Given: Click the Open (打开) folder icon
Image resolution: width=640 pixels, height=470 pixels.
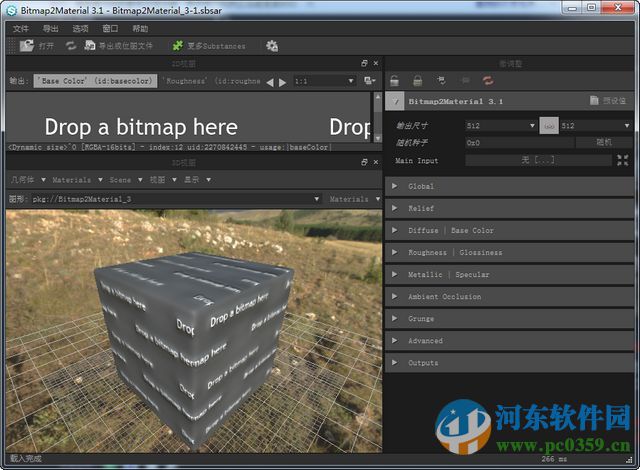Looking at the screenshot, I should (x=27, y=46).
